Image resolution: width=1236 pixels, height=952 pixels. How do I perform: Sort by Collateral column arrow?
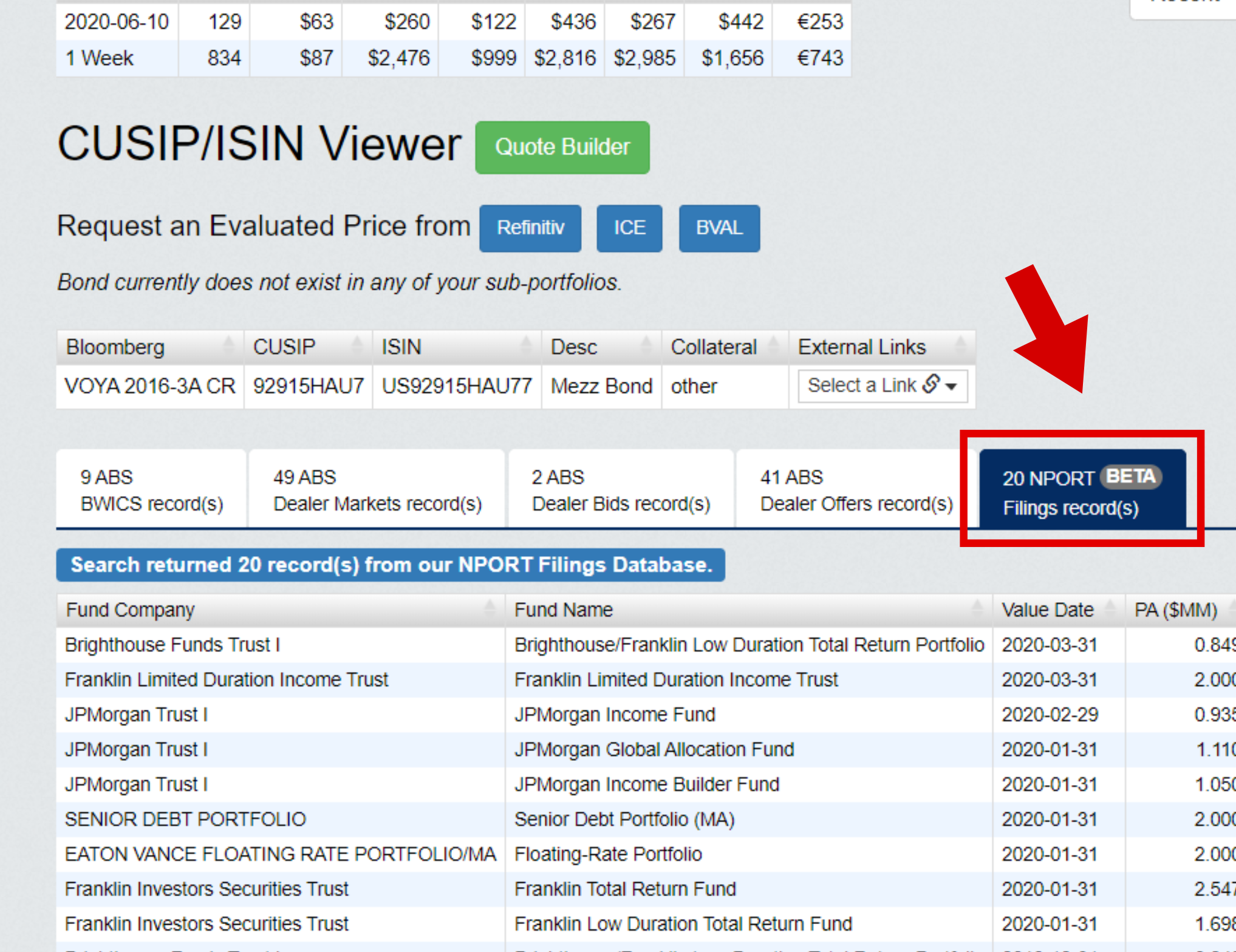[773, 346]
